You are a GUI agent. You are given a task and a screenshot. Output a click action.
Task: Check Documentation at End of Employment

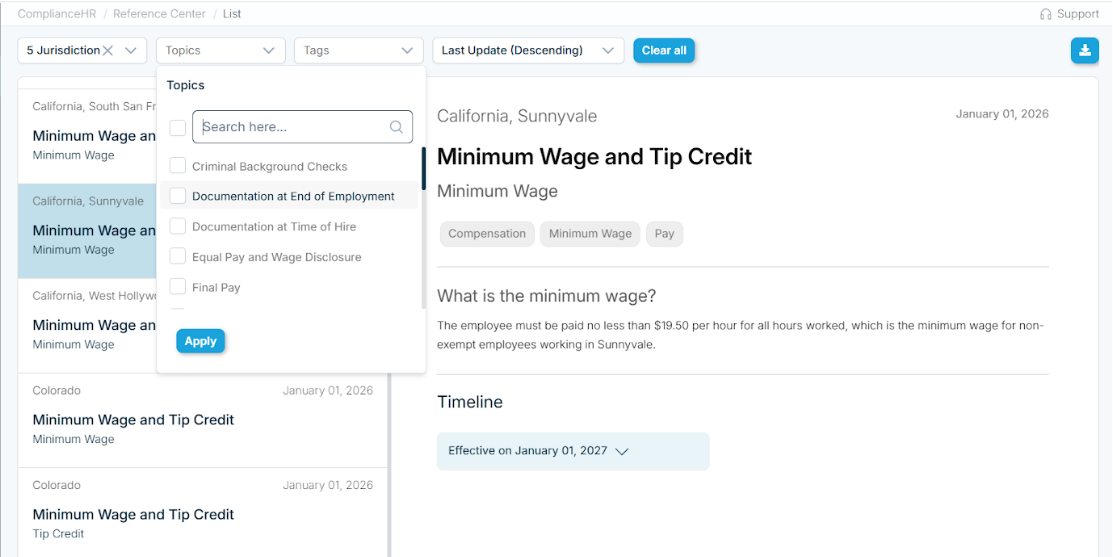(x=178, y=196)
